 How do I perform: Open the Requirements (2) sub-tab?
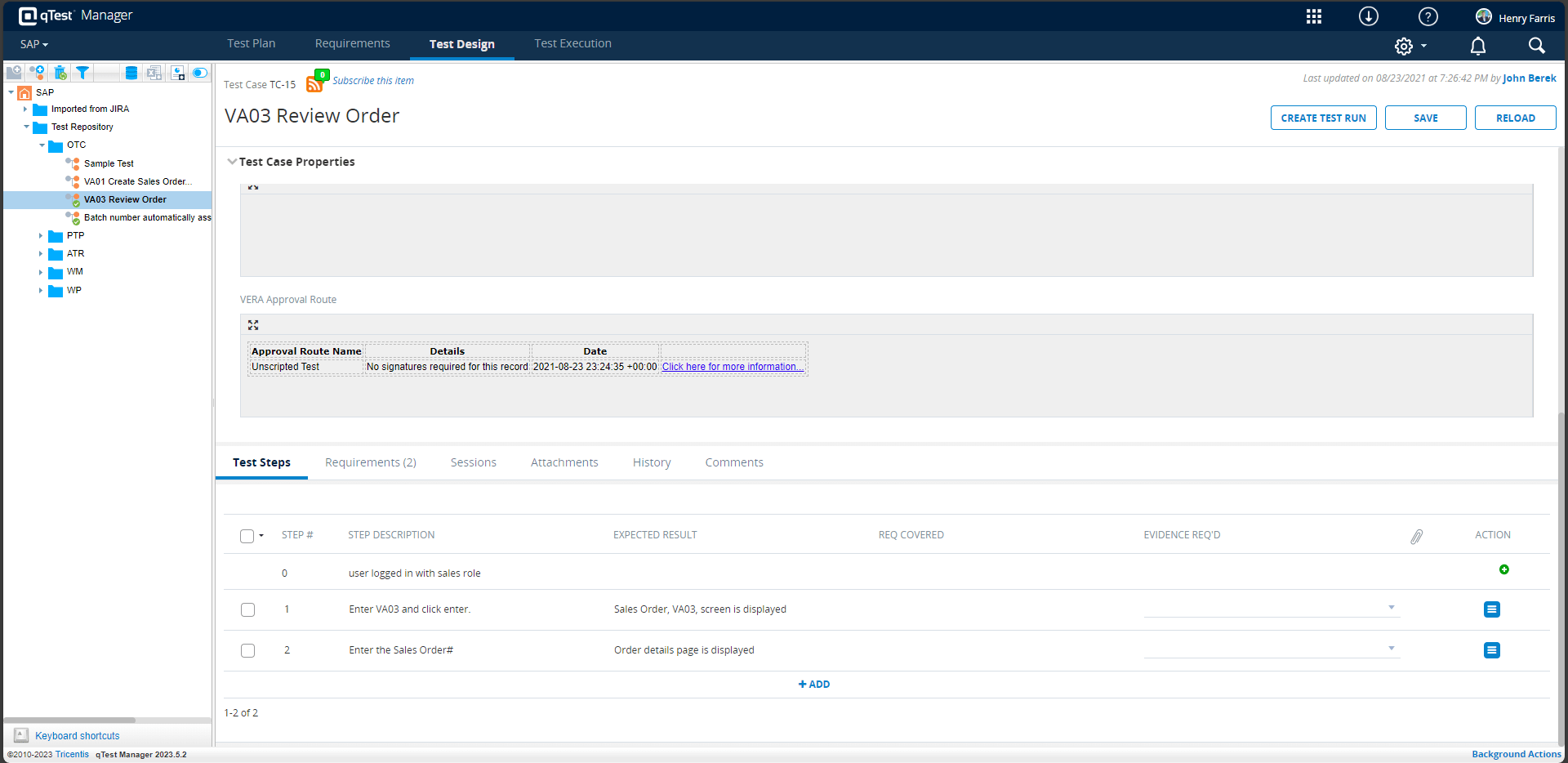pyautogui.click(x=371, y=462)
